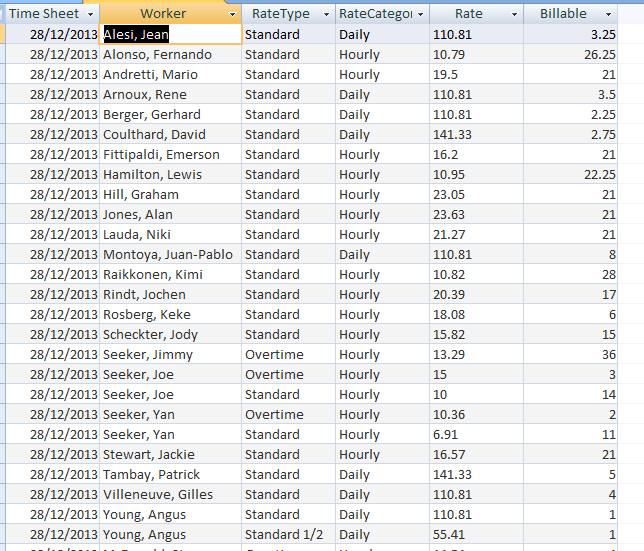Click the 'Scheckter, Jody' worker cell
This screenshot has height=551, width=644.
[170, 334]
